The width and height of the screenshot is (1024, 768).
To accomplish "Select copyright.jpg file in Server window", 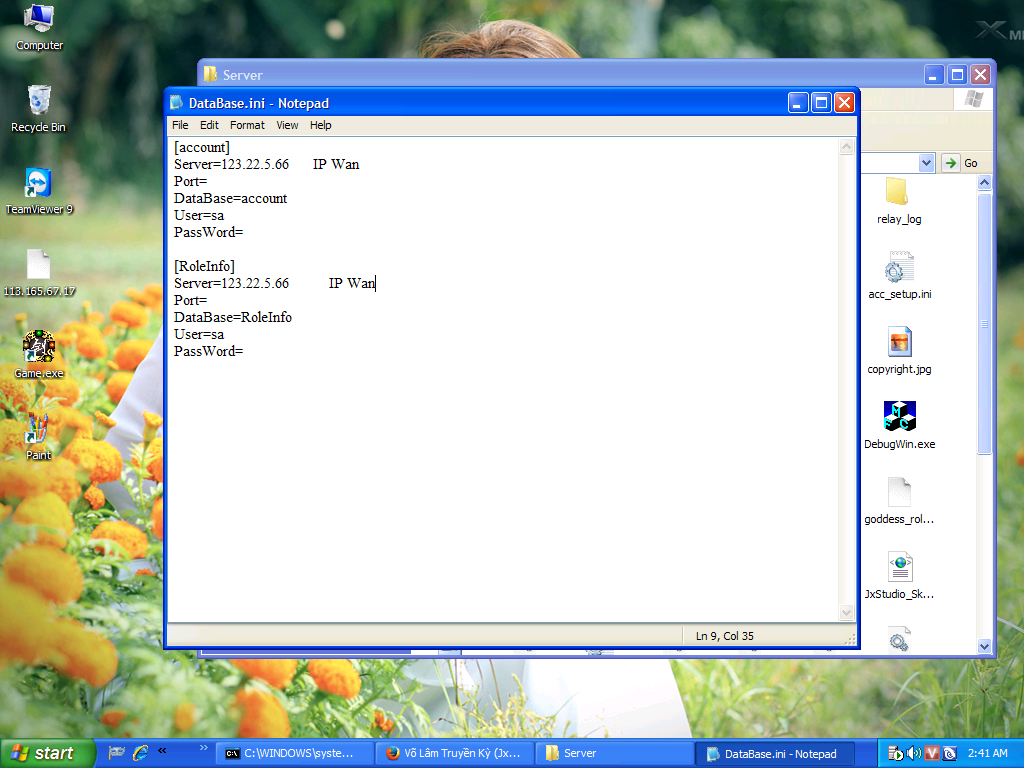I will [x=899, y=351].
